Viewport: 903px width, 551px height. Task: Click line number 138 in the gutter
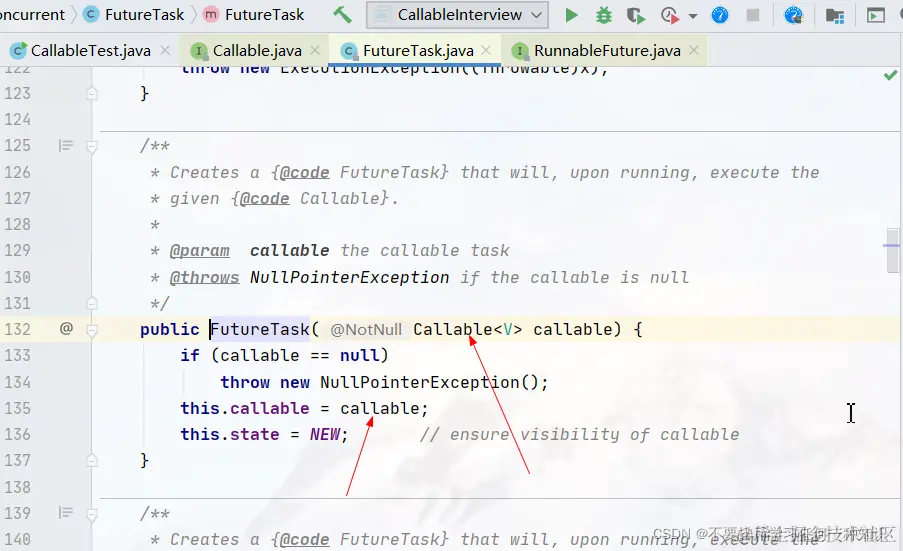click(x=17, y=487)
